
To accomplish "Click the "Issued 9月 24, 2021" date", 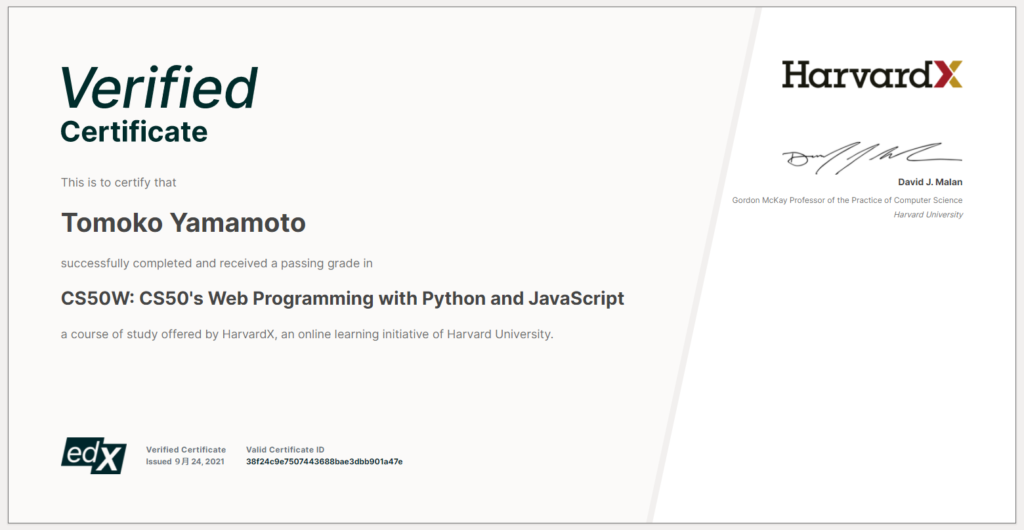I will point(185,462).
